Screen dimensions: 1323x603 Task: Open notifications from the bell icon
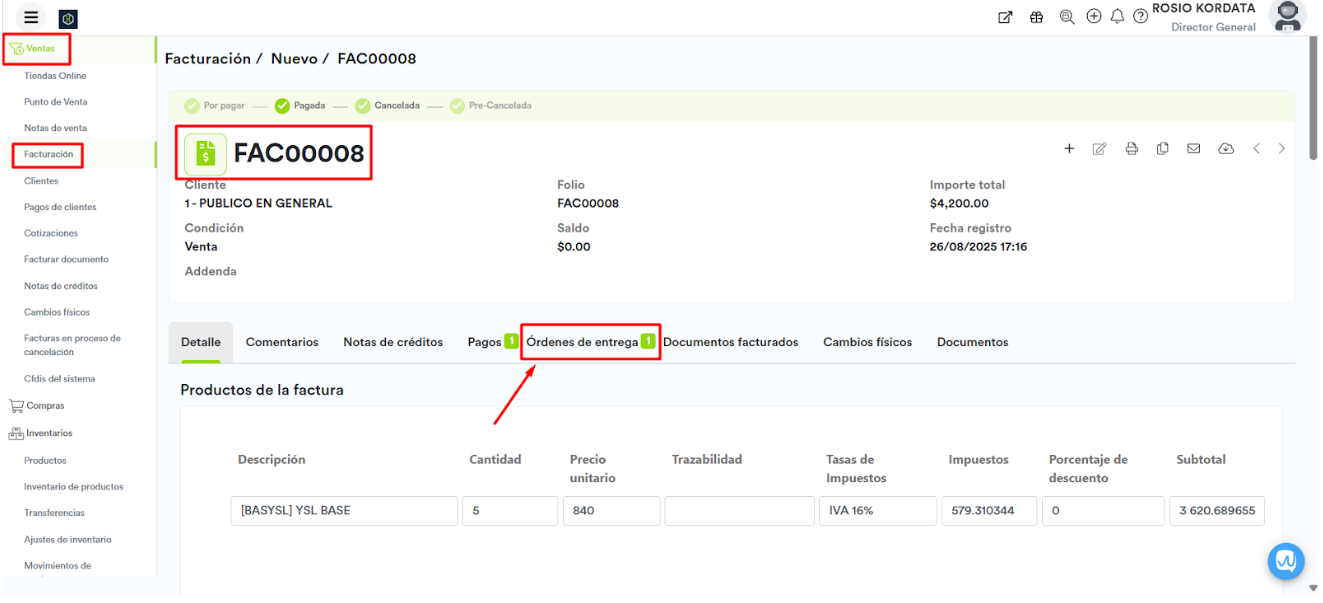coord(1117,17)
